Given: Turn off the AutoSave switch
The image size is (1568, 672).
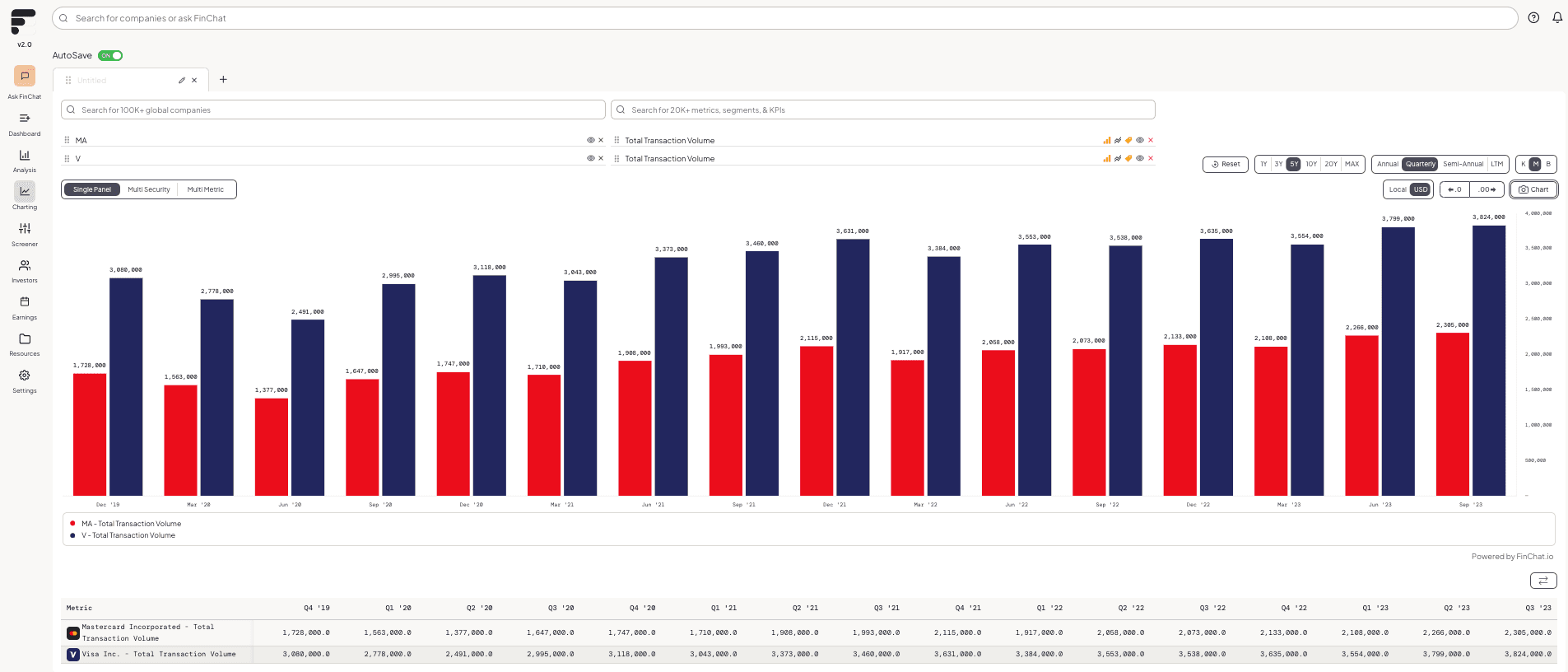Looking at the screenshot, I should point(110,55).
